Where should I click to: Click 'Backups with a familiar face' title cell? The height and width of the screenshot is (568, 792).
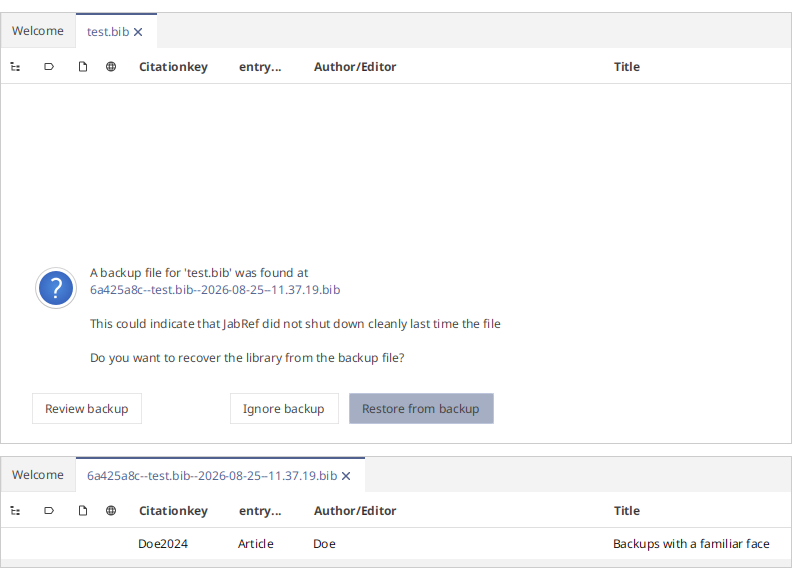(691, 544)
